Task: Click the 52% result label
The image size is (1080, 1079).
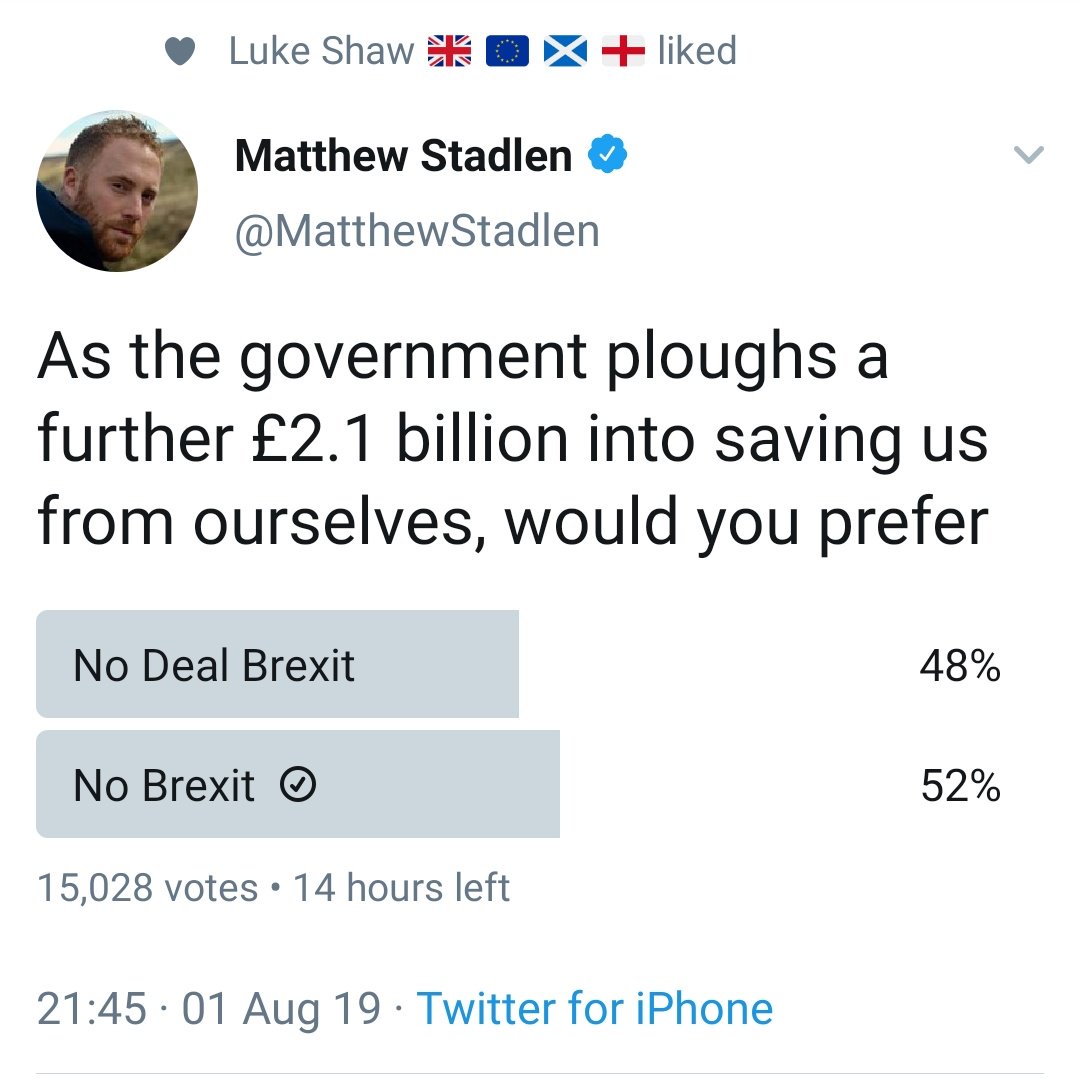Action: pos(960,786)
